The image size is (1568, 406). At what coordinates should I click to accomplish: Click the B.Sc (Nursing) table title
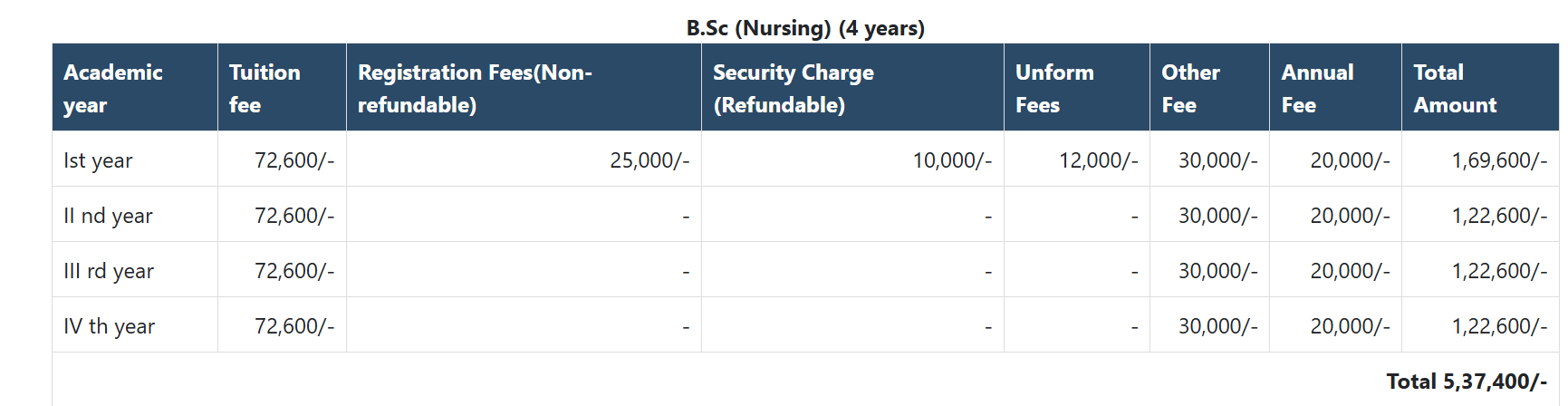click(x=805, y=28)
